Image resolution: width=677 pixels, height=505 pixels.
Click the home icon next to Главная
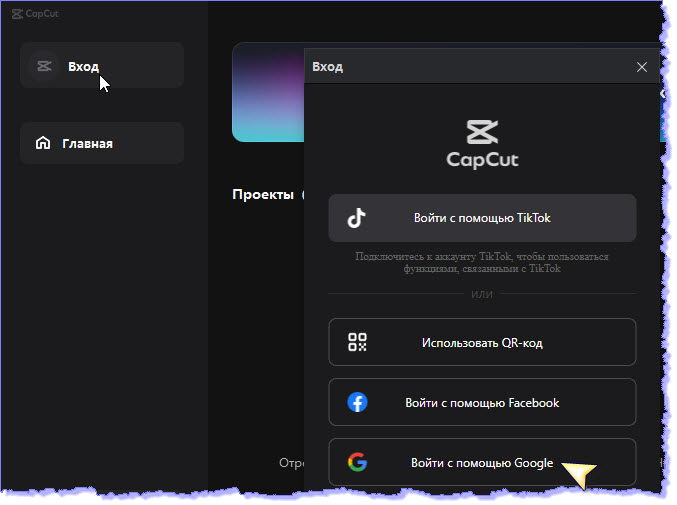[x=43, y=143]
